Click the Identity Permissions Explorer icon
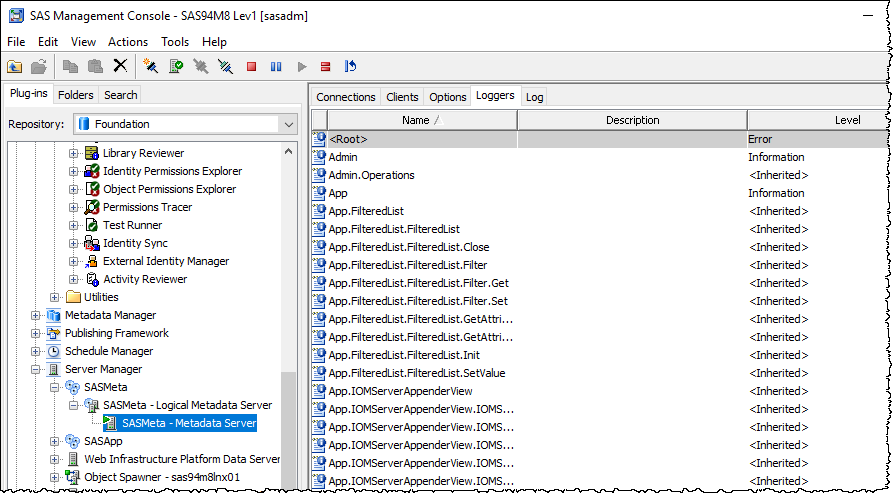 (92, 171)
